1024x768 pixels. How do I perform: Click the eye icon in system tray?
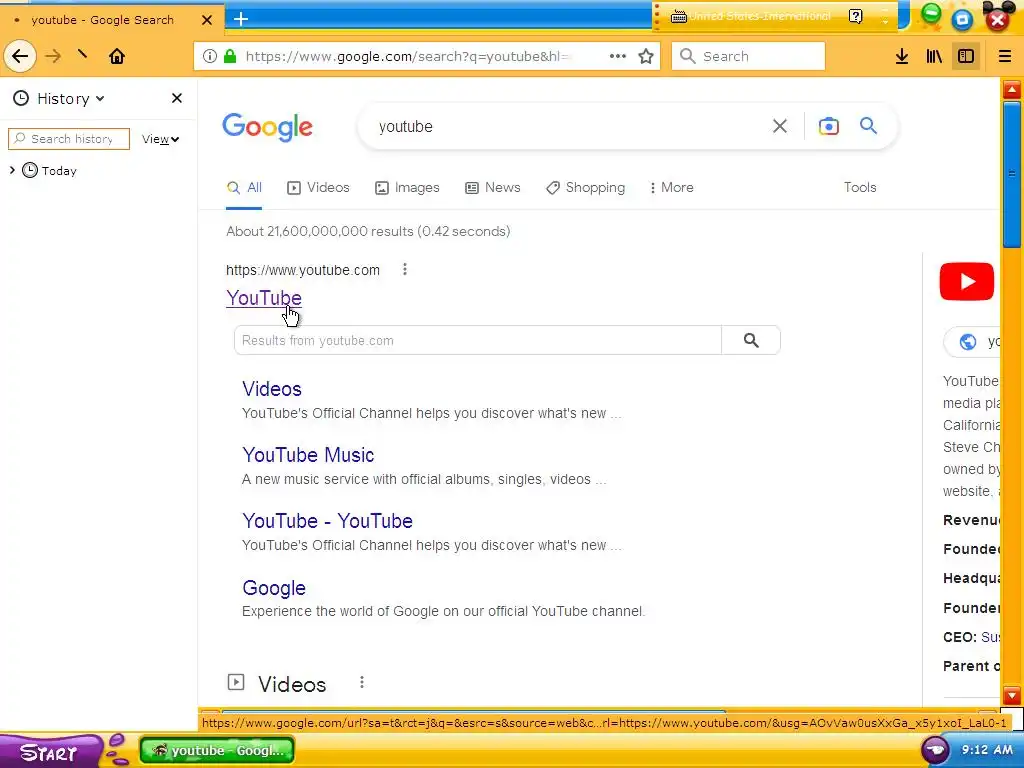(935, 750)
